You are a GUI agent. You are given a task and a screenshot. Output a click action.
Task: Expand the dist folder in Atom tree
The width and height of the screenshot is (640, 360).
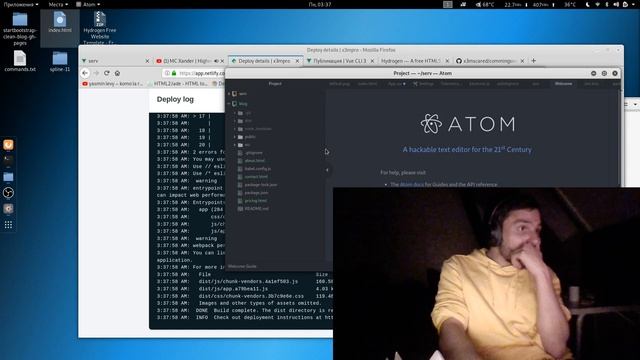click(244, 121)
